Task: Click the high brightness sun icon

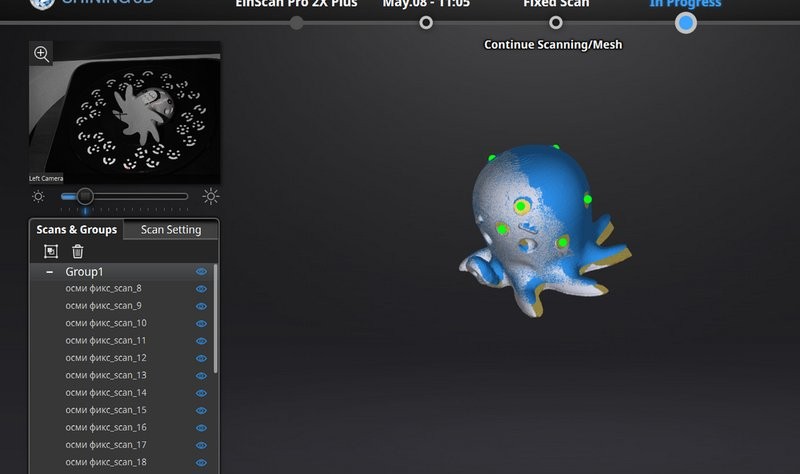Action: 211,197
